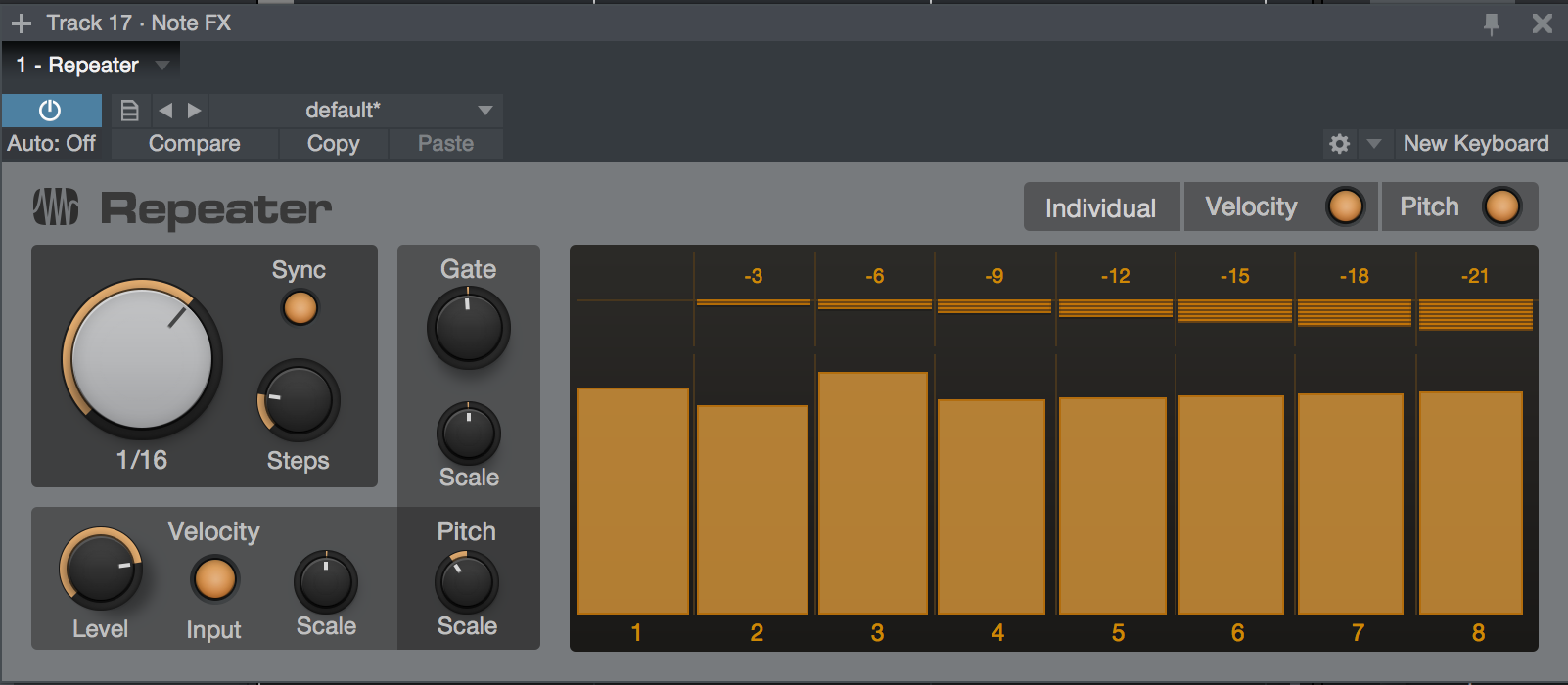Click the -15 pitch value of step 6

click(1234, 276)
